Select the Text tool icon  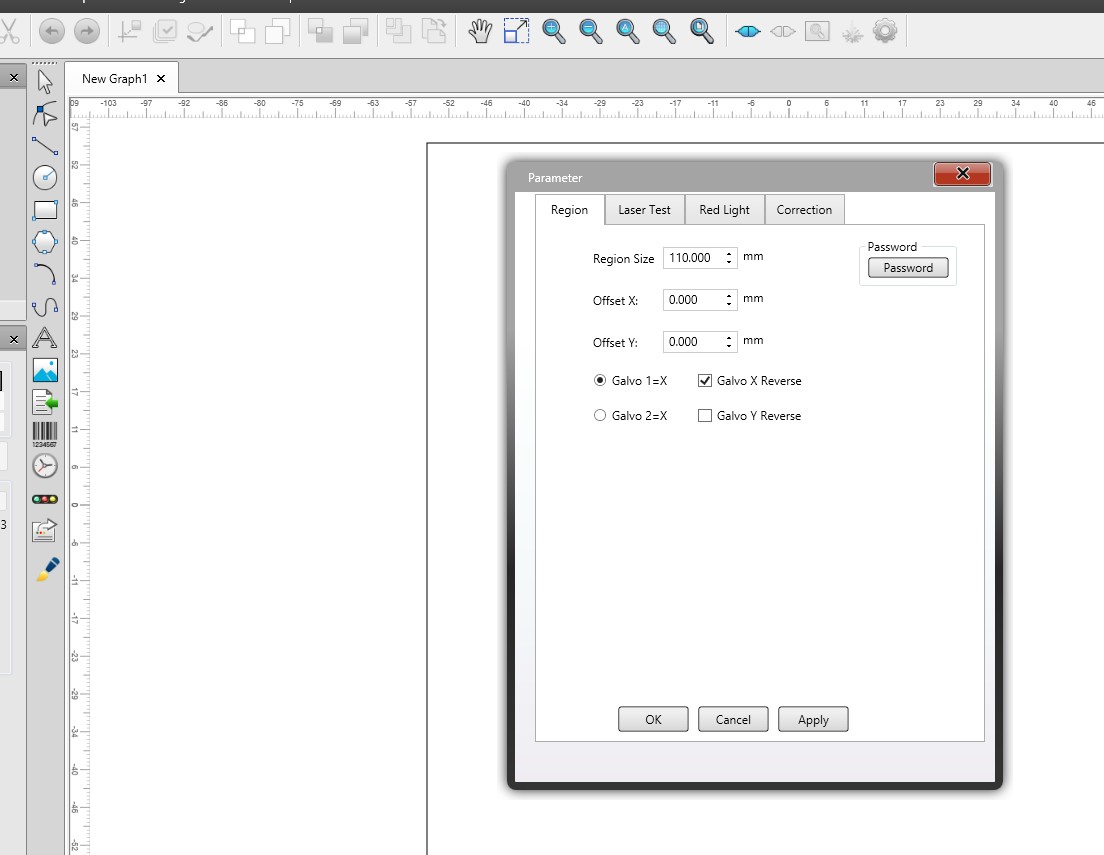click(x=45, y=338)
